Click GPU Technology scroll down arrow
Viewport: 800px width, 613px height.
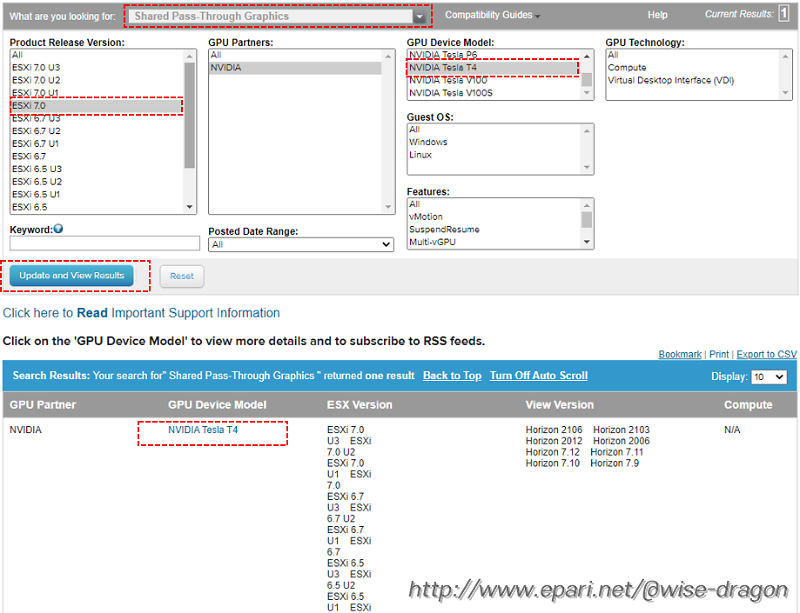click(x=786, y=93)
